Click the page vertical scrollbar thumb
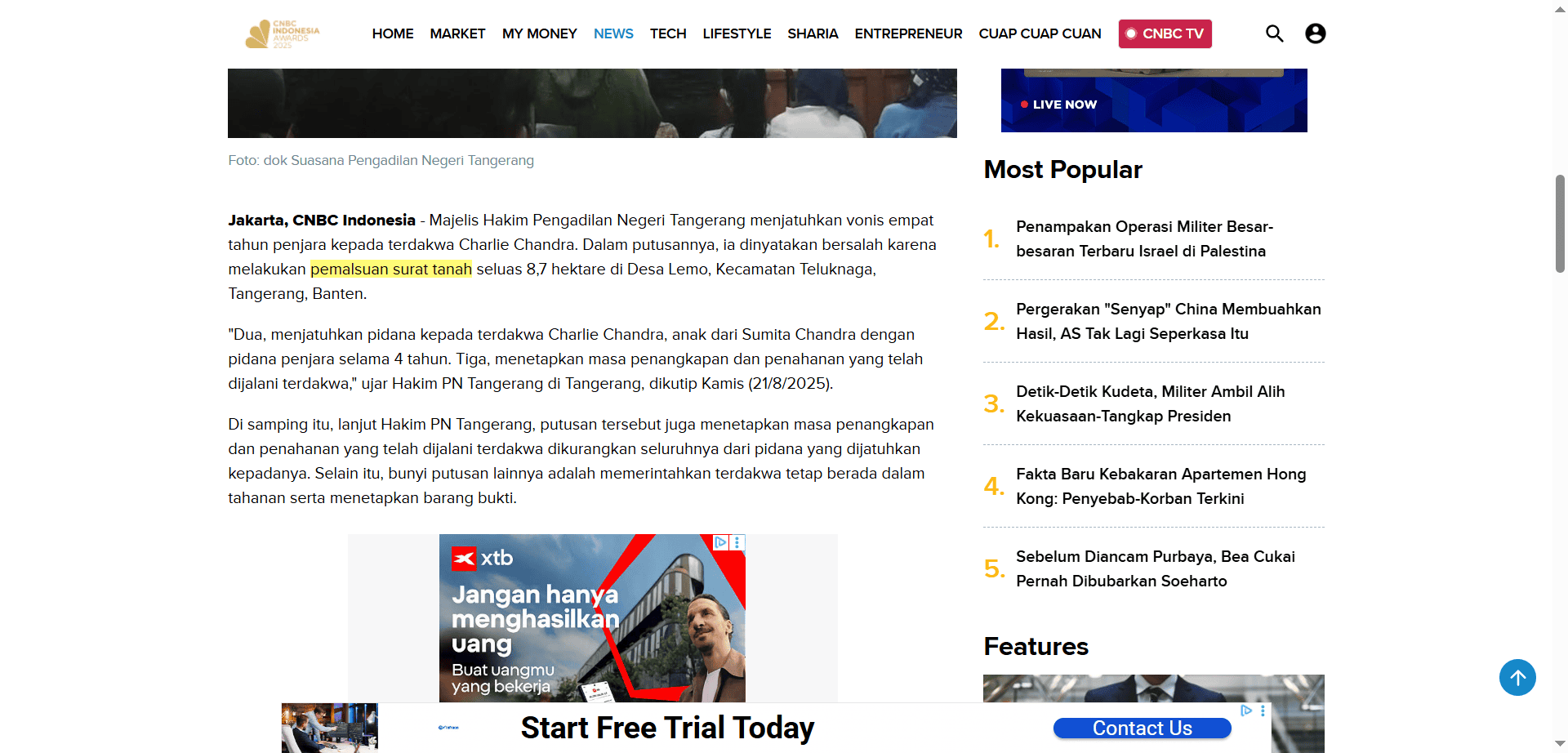The image size is (1568, 753). [1560, 223]
